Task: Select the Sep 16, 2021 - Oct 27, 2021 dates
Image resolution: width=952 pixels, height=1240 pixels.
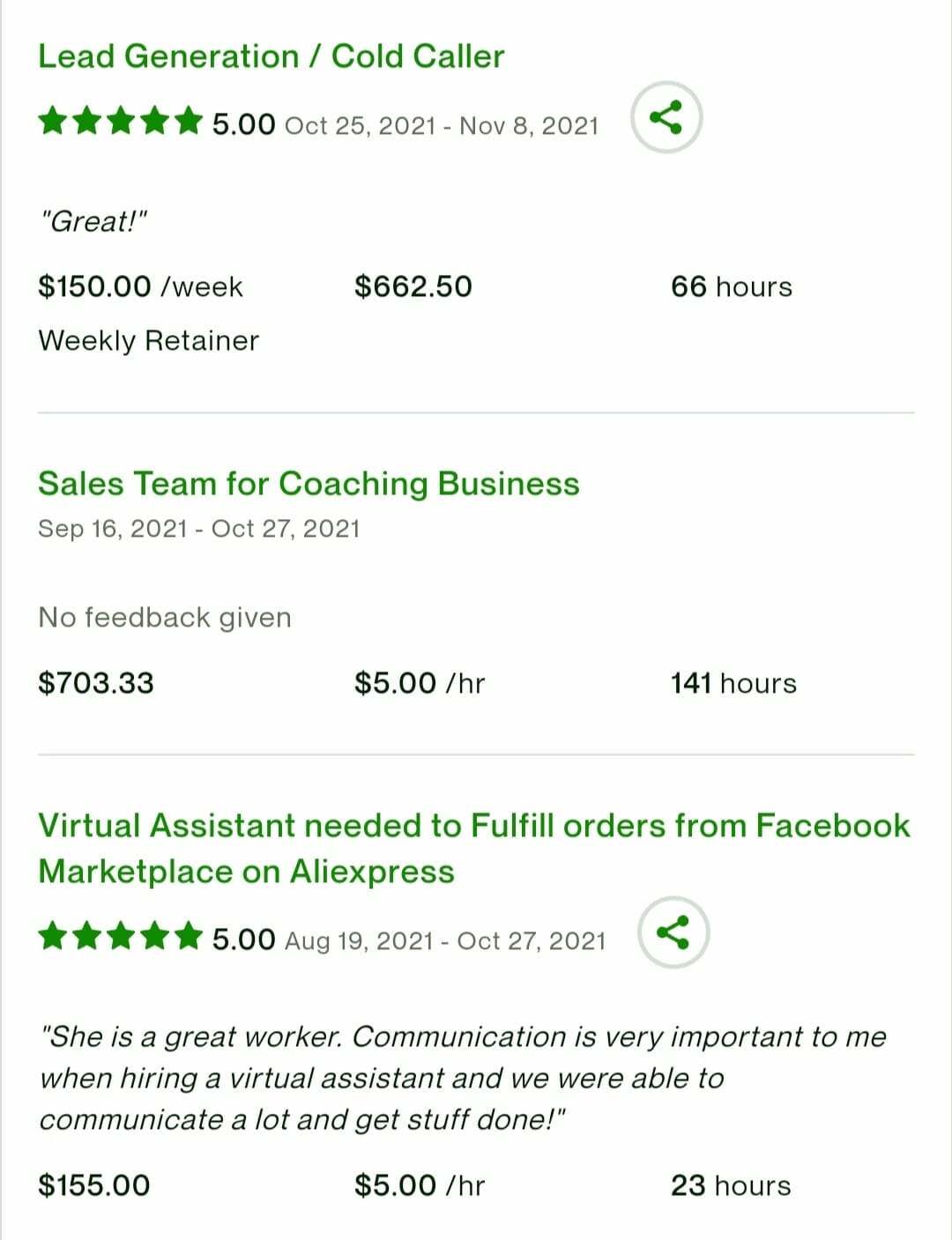Action: tap(199, 529)
